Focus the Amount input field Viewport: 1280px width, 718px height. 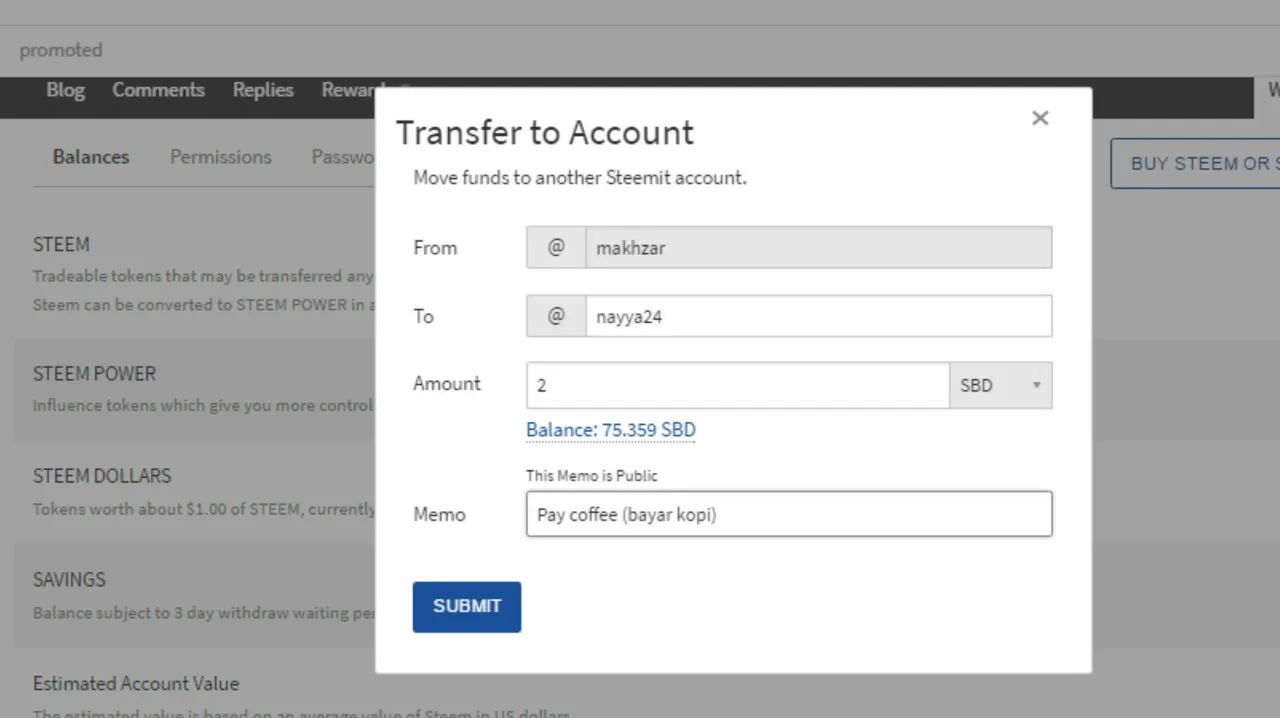(738, 385)
